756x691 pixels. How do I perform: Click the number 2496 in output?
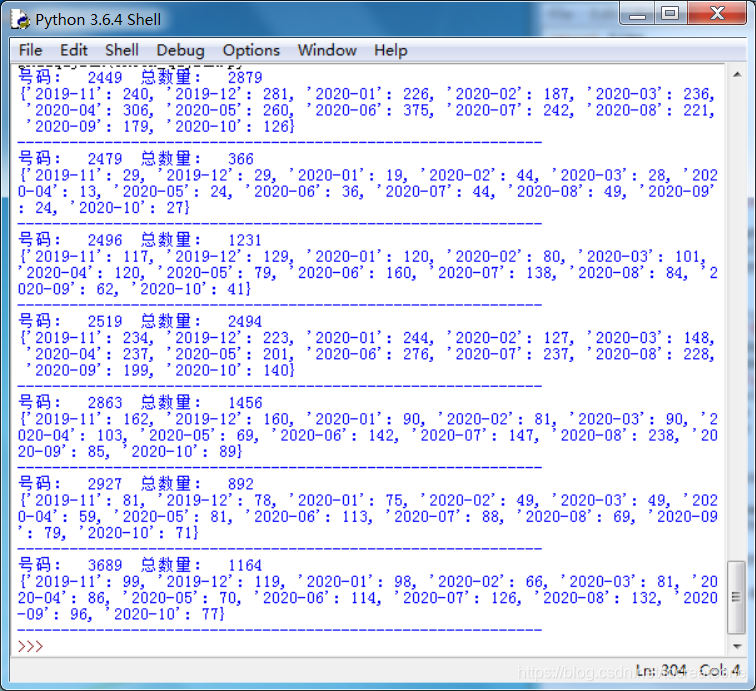(105, 240)
